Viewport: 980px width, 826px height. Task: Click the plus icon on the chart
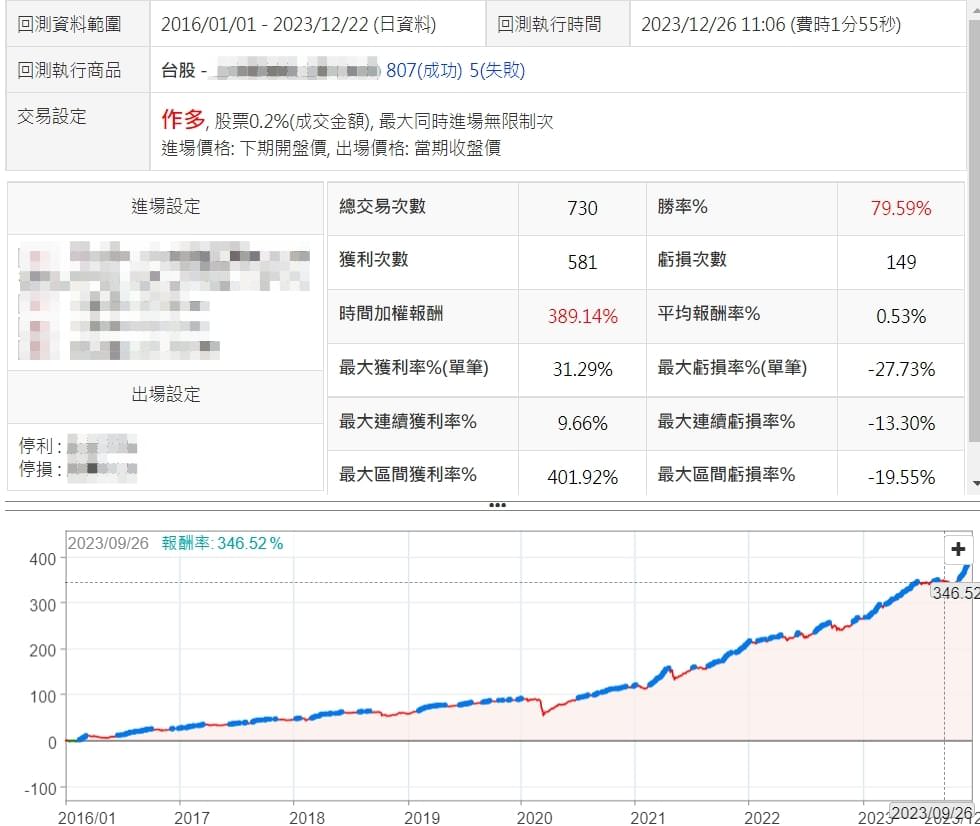click(958, 549)
